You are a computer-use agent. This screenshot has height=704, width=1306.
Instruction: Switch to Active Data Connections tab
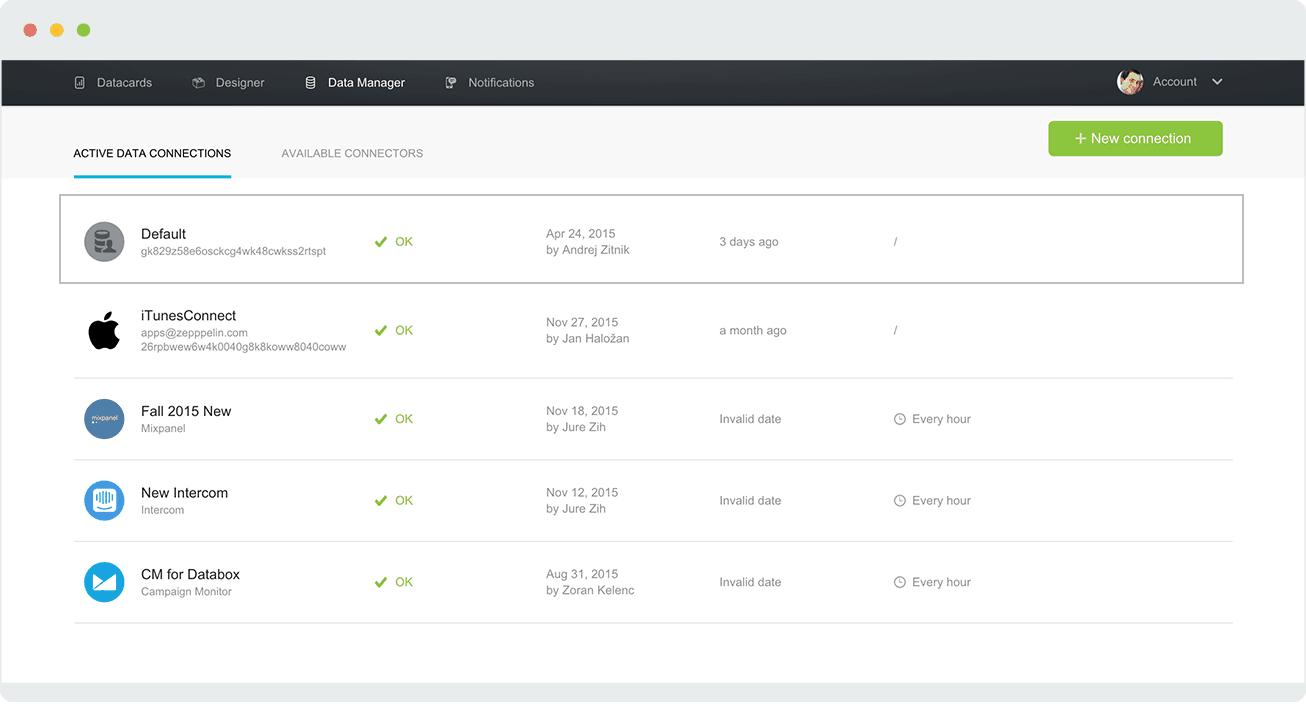point(152,154)
